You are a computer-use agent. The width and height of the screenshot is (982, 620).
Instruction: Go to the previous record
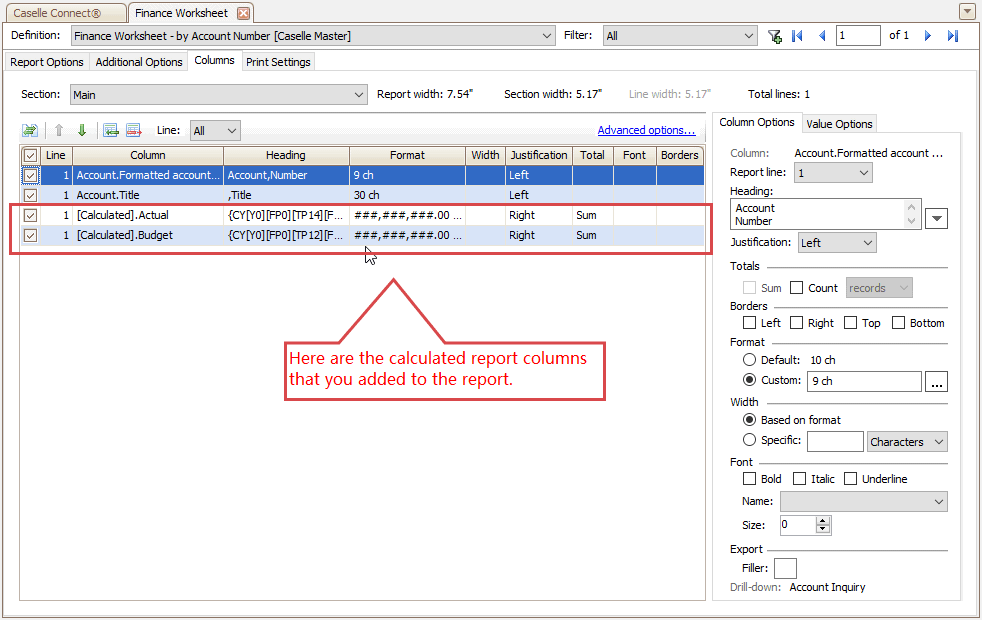tap(822, 36)
